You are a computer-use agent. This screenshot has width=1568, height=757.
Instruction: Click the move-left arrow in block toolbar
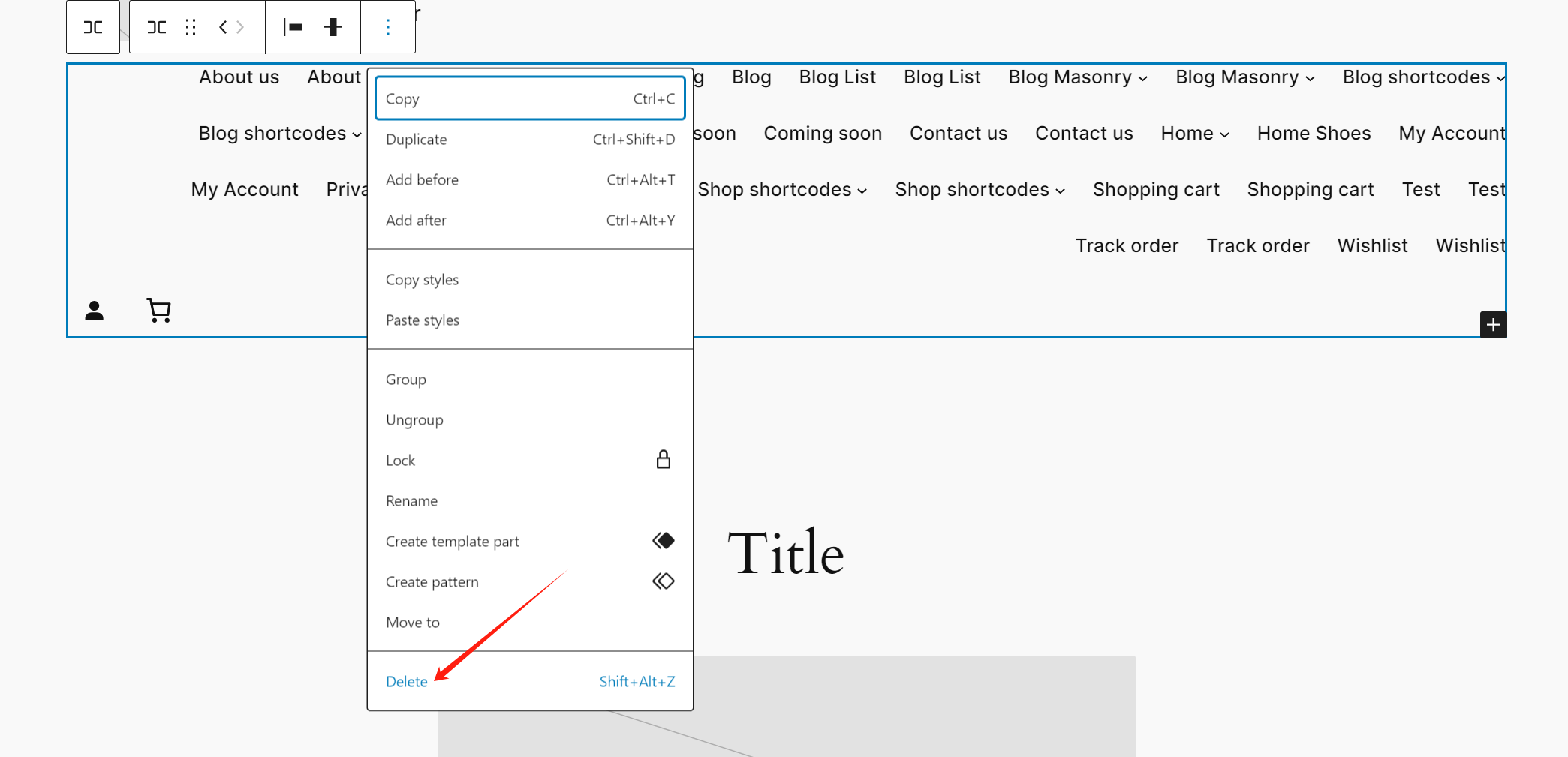tap(222, 27)
